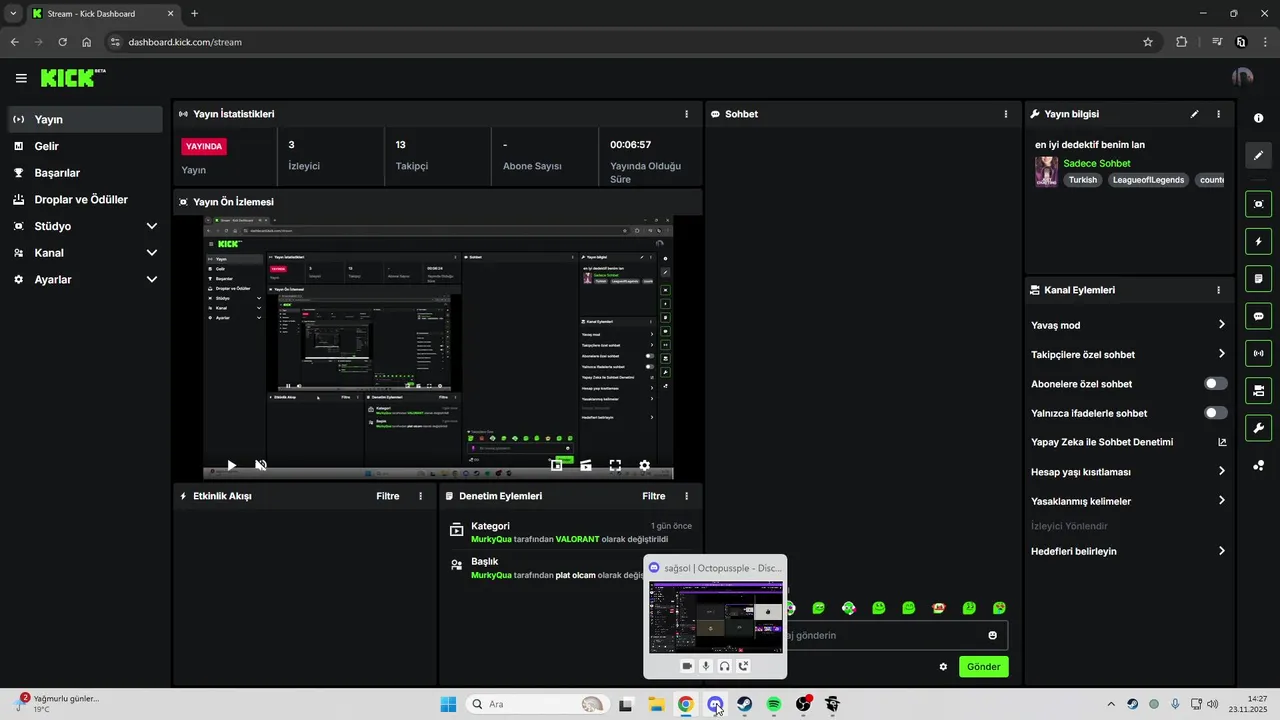
Task: Open Yayın bilgisi three-dot menu
Action: point(1218,114)
